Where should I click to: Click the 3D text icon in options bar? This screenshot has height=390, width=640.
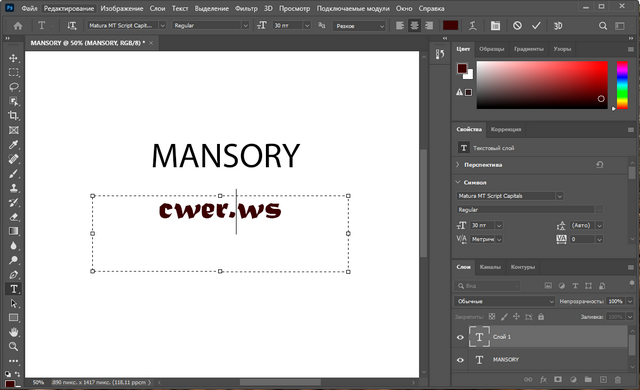[x=558, y=26]
